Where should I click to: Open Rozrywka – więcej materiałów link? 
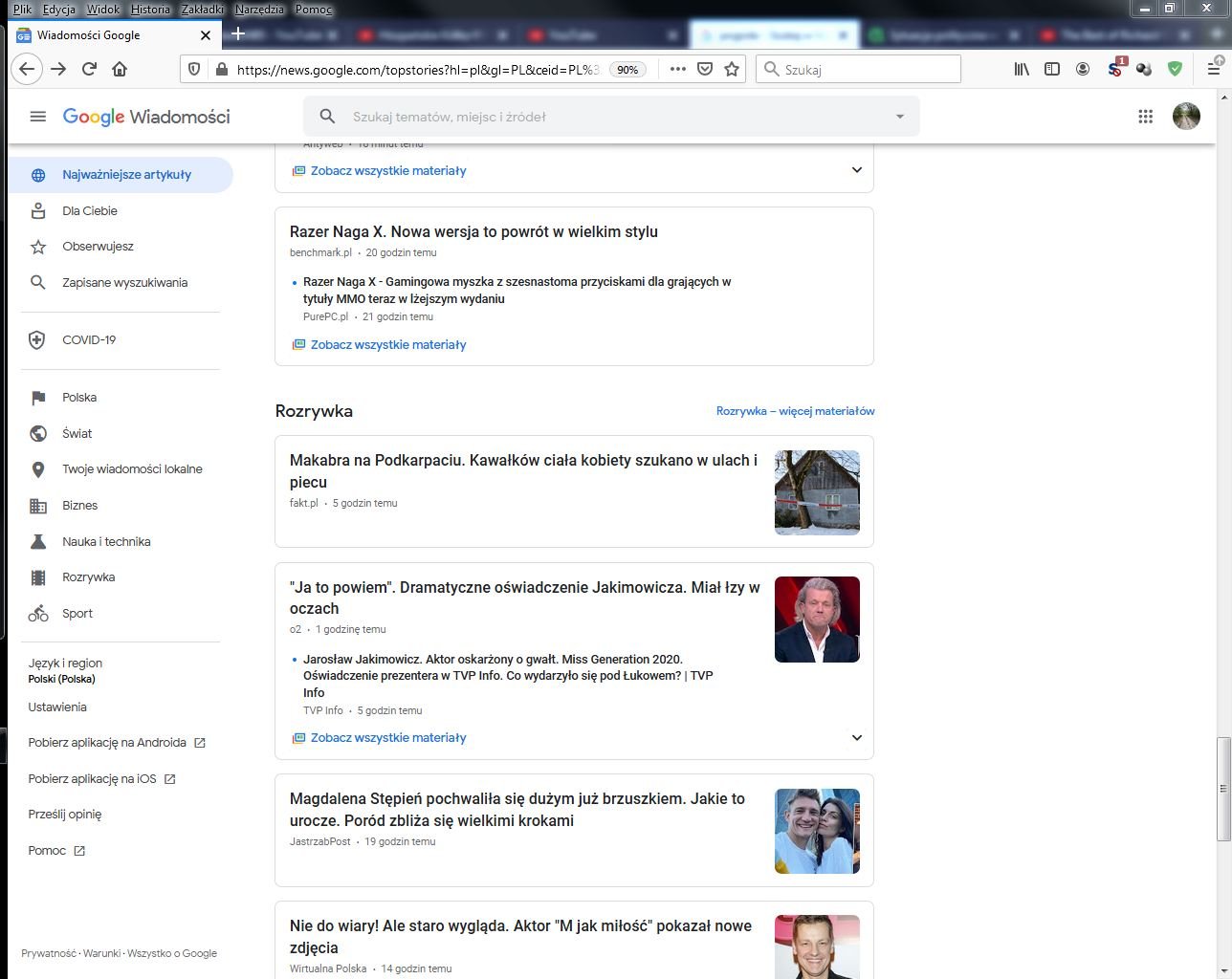pyautogui.click(x=795, y=411)
